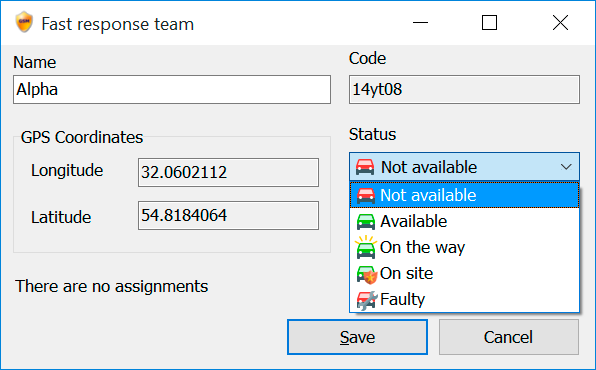Viewport: 596px width, 370px height.
Task: Click the orange shield app icon in title bar
Action: coord(24,23)
